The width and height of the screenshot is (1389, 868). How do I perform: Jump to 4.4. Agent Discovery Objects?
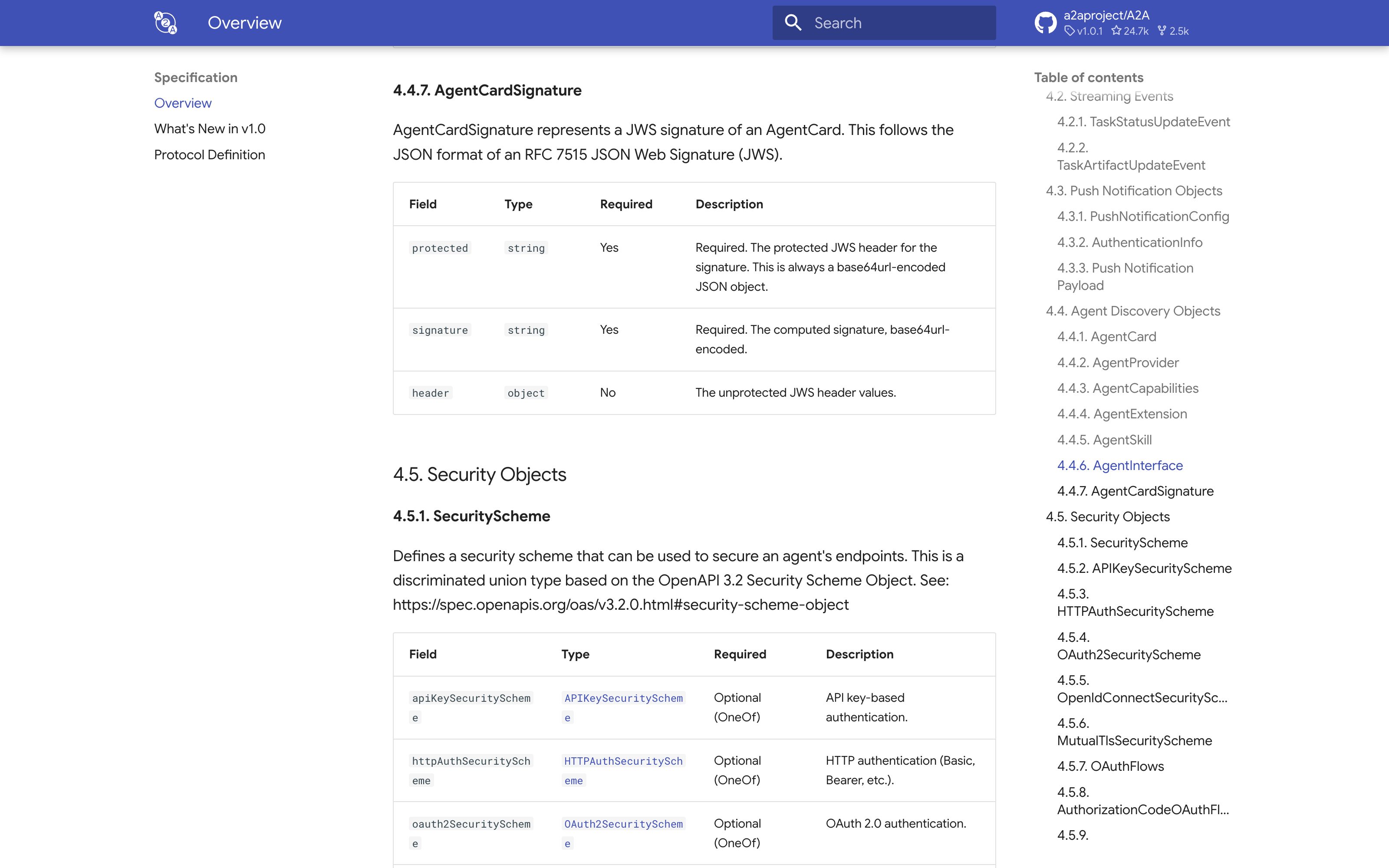pyautogui.click(x=1133, y=311)
